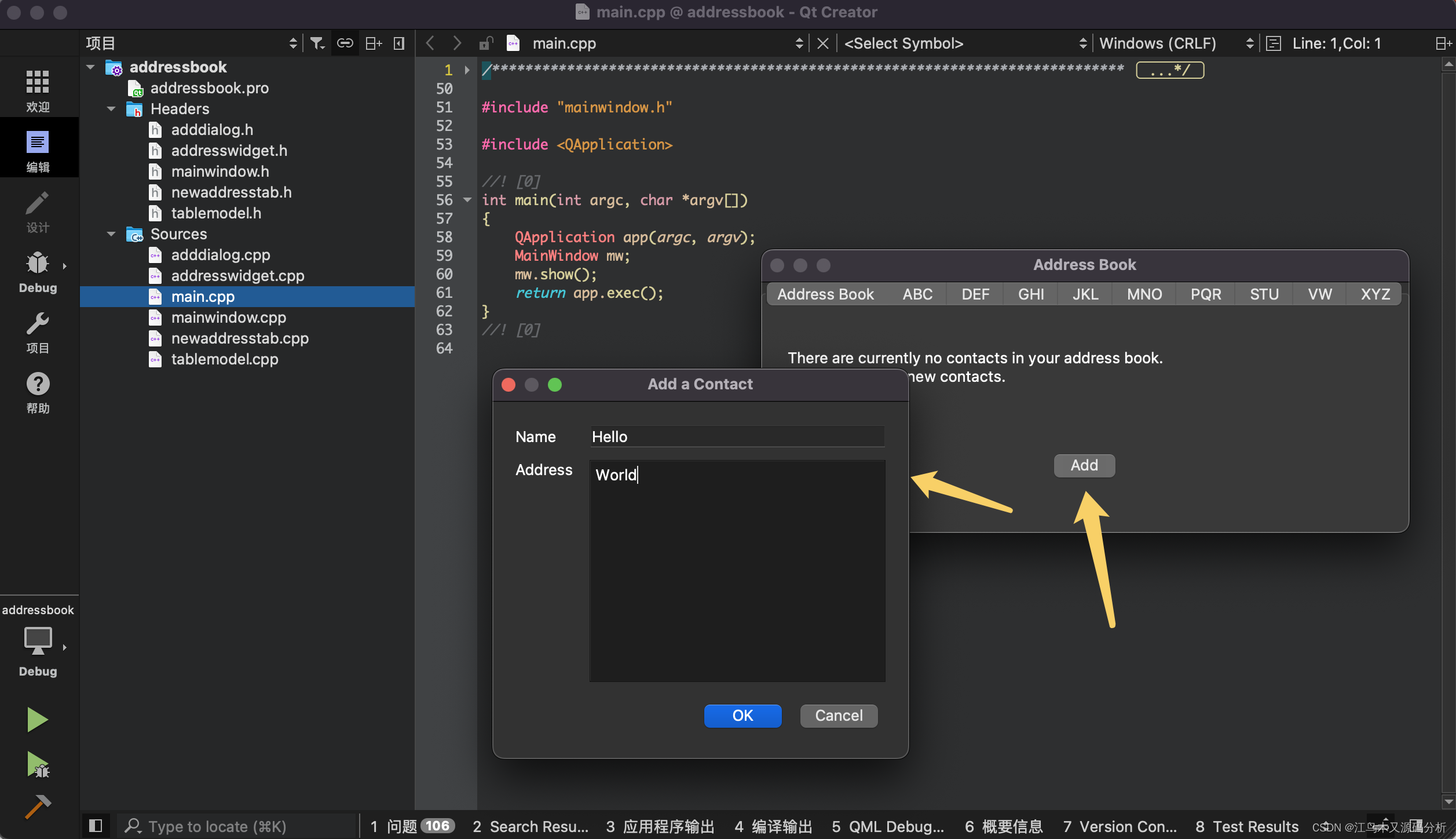Screen dimensions: 1456x839
Task: Click the Build hammer icon
Action: coord(38,807)
